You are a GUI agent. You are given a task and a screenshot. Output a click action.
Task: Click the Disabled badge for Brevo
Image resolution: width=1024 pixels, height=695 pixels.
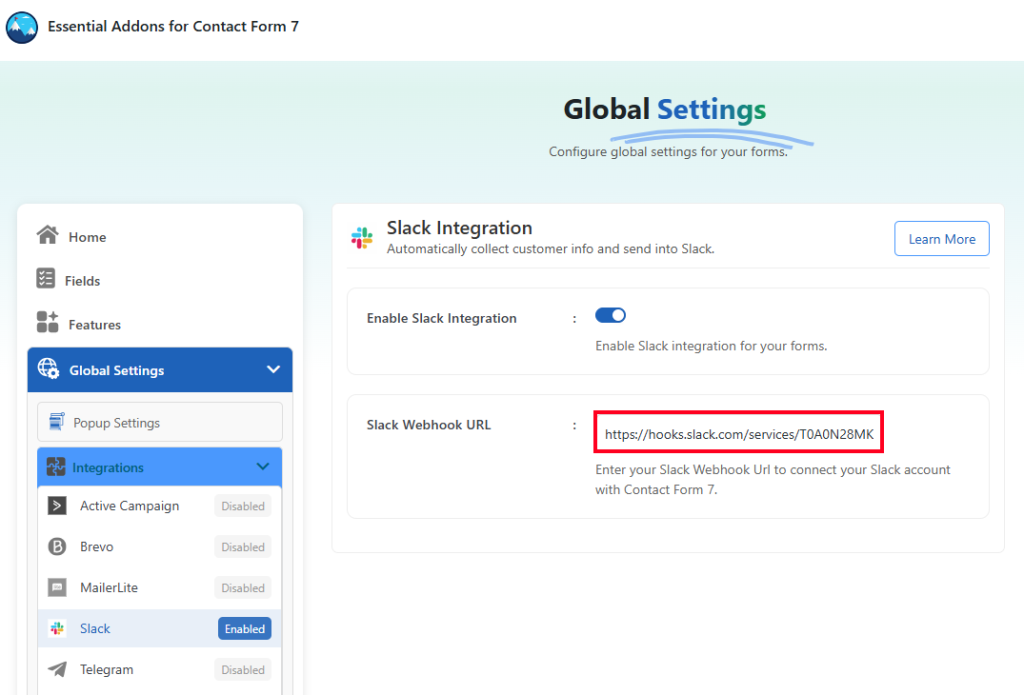coord(243,547)
